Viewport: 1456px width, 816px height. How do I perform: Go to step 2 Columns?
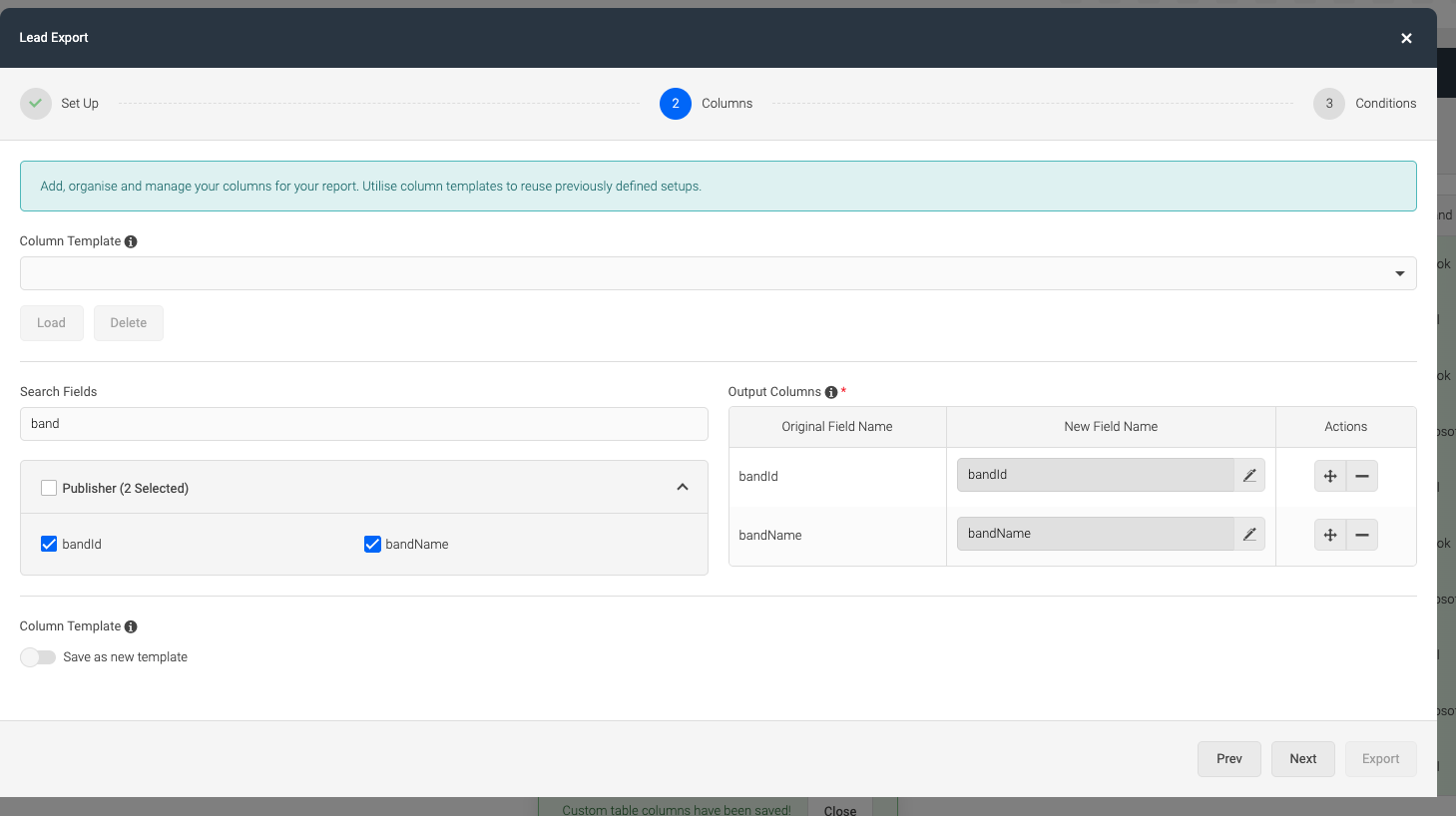click(x=676, y=104)
